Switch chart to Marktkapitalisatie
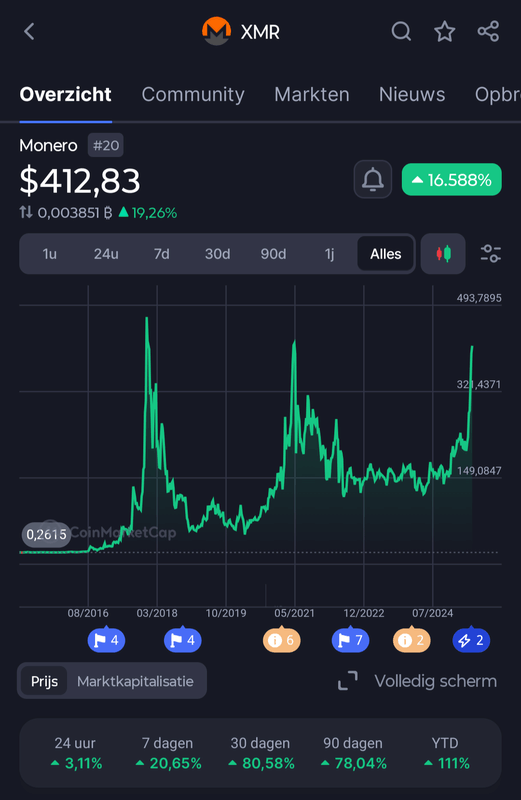 135,681
